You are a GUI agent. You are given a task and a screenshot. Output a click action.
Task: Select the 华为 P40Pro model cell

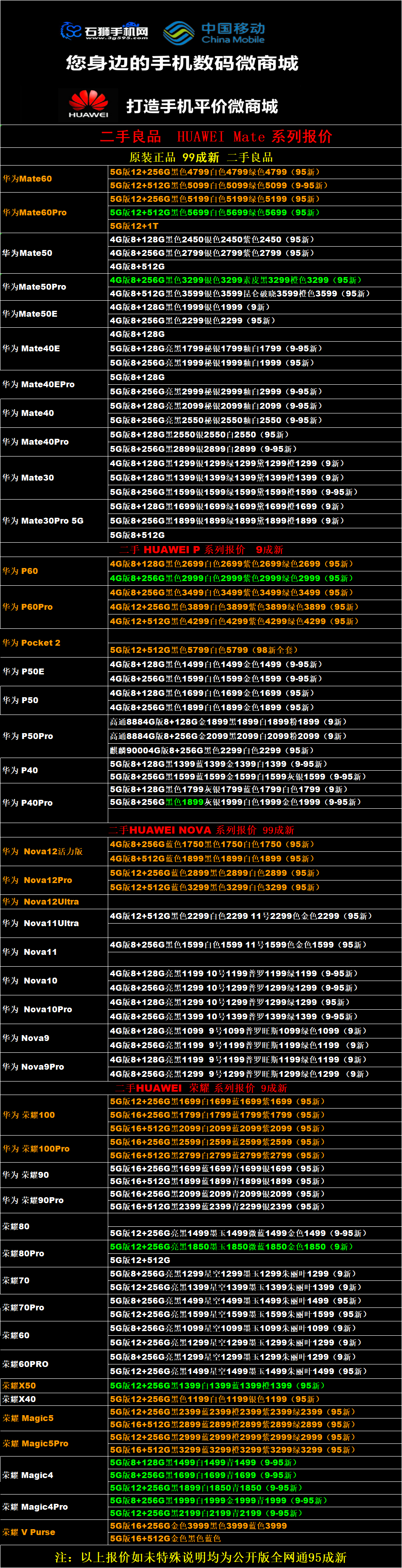(54, 803)
